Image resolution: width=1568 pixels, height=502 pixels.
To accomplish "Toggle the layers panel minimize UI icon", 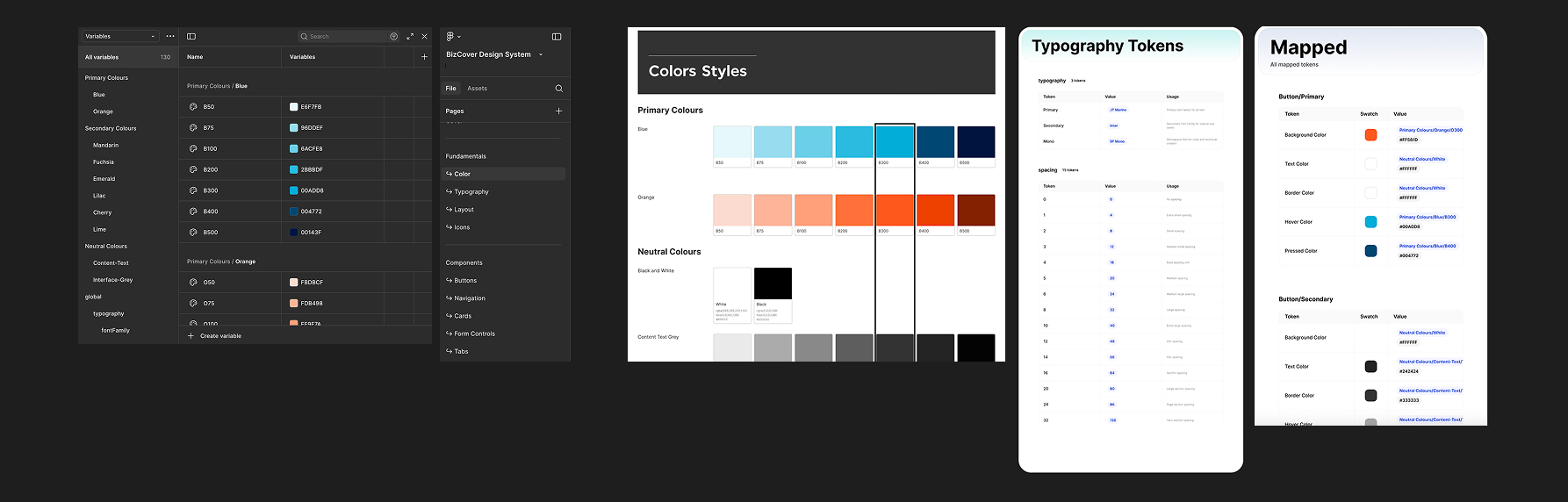I will point(557,37).
